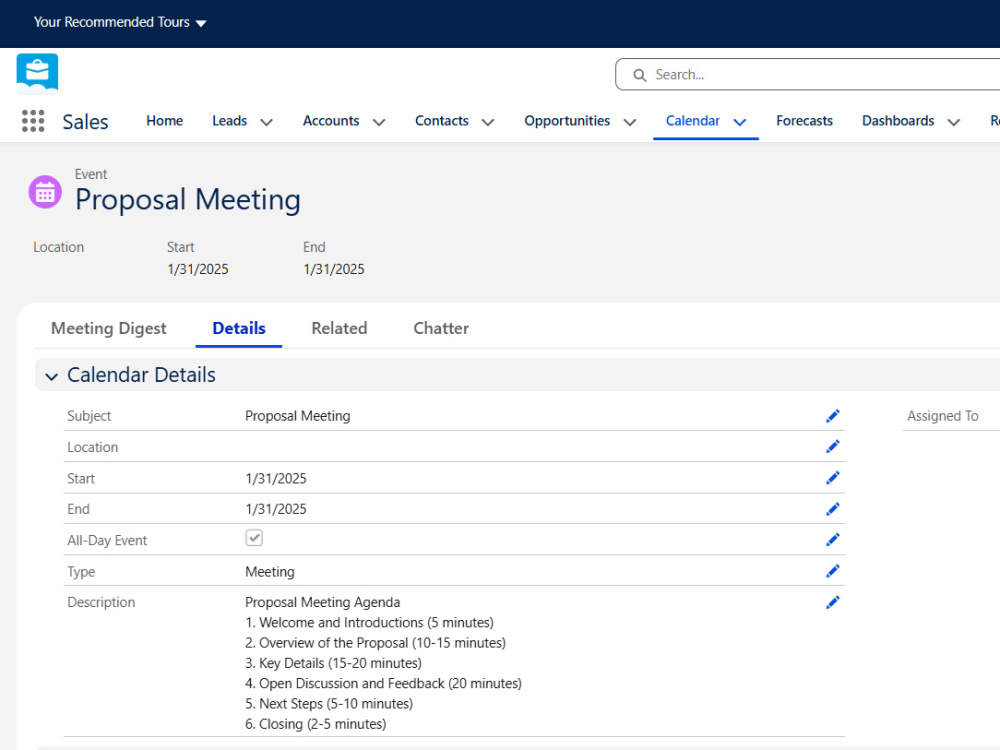The width and height of the screenshot is (1000, 750).
Task: Click 'Proposal Meeting Agenda' description line
Action: [323, 602]
